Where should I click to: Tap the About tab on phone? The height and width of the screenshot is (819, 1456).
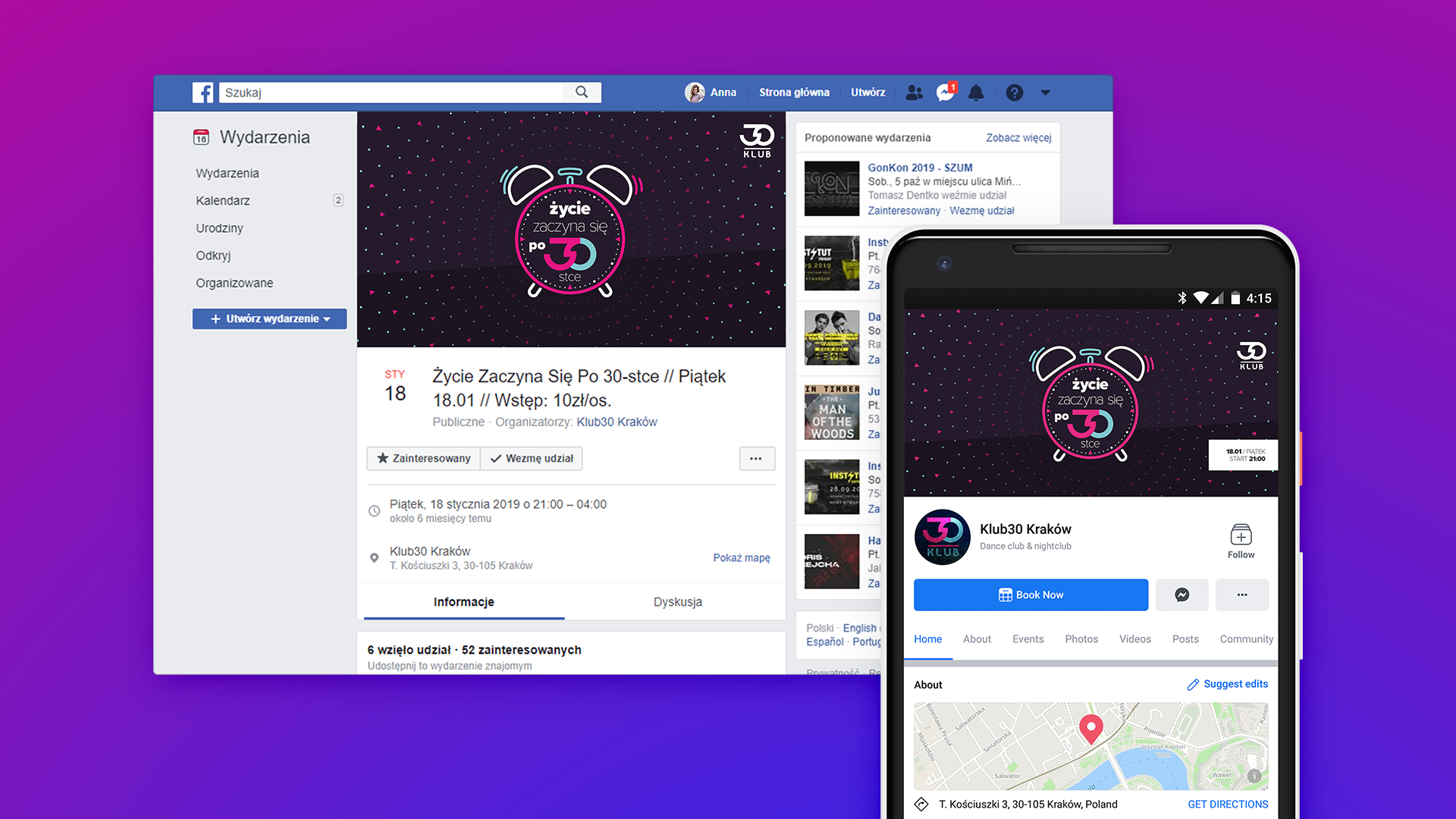[x=977, y=639]
